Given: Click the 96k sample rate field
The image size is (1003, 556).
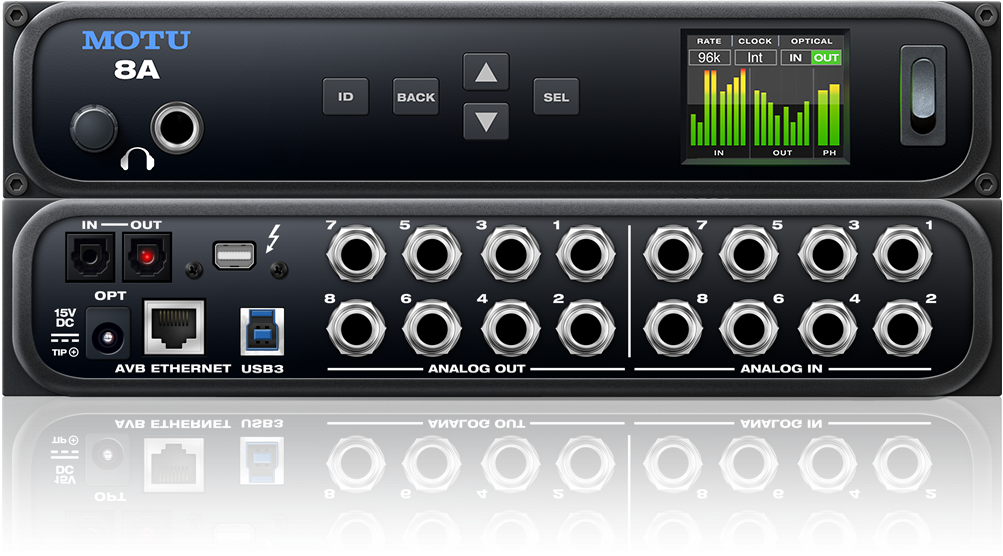Looking at the screenshot, I should click(x=709, y=58).
